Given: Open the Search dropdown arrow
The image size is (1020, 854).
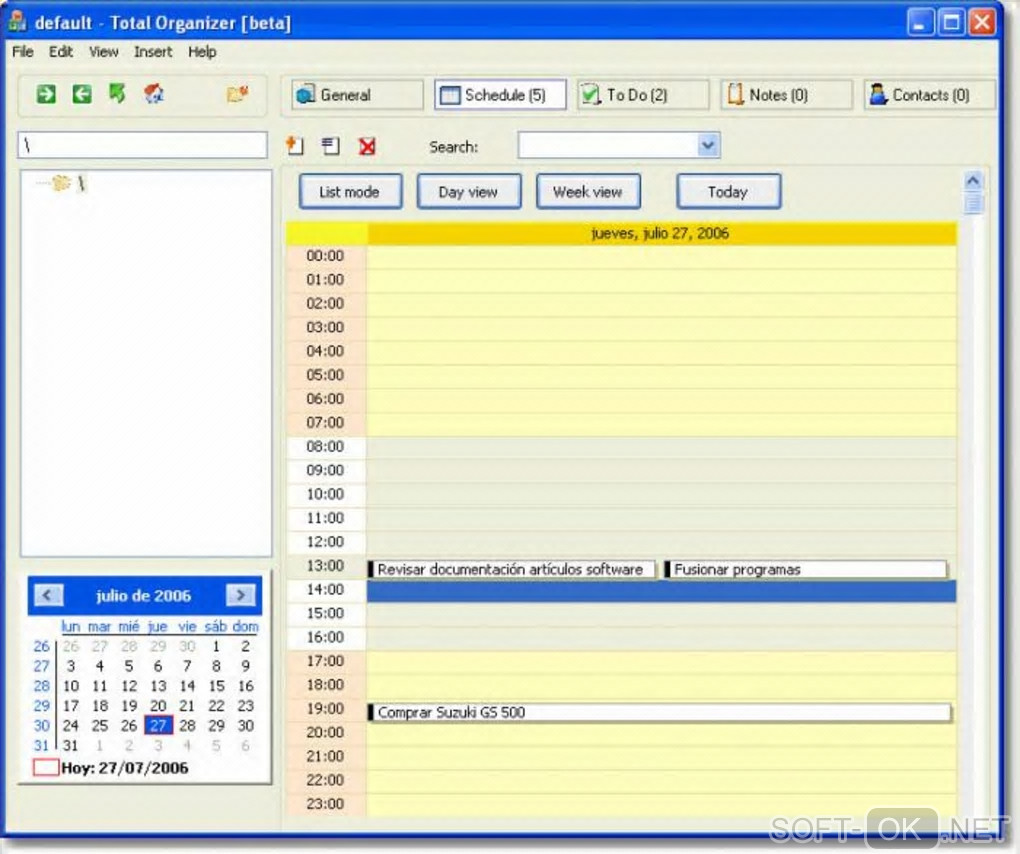Looking at the screenshot, I should coord(708,145).
